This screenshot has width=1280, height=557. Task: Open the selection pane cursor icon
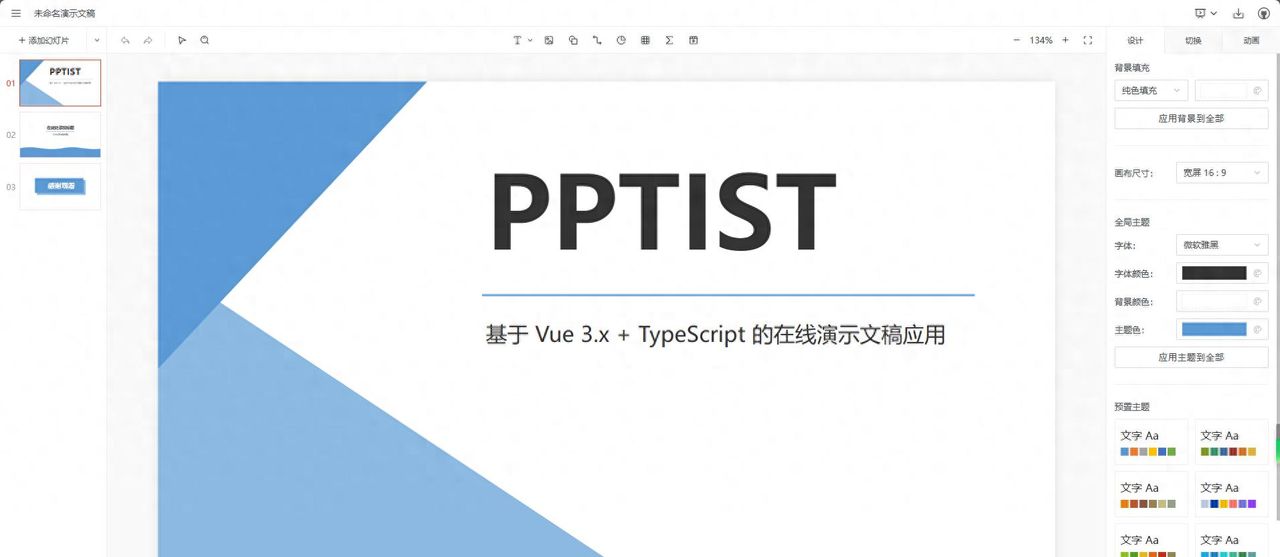point(182,40)
